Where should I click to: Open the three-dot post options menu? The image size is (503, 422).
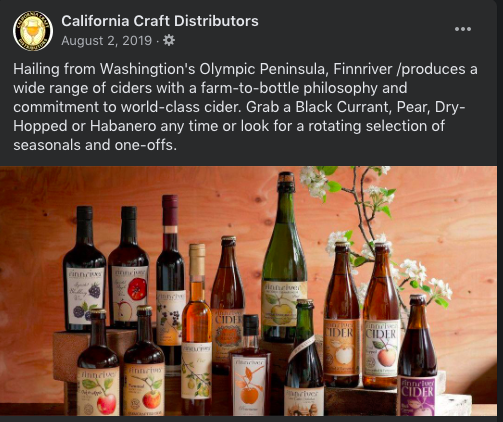(463, 29)
